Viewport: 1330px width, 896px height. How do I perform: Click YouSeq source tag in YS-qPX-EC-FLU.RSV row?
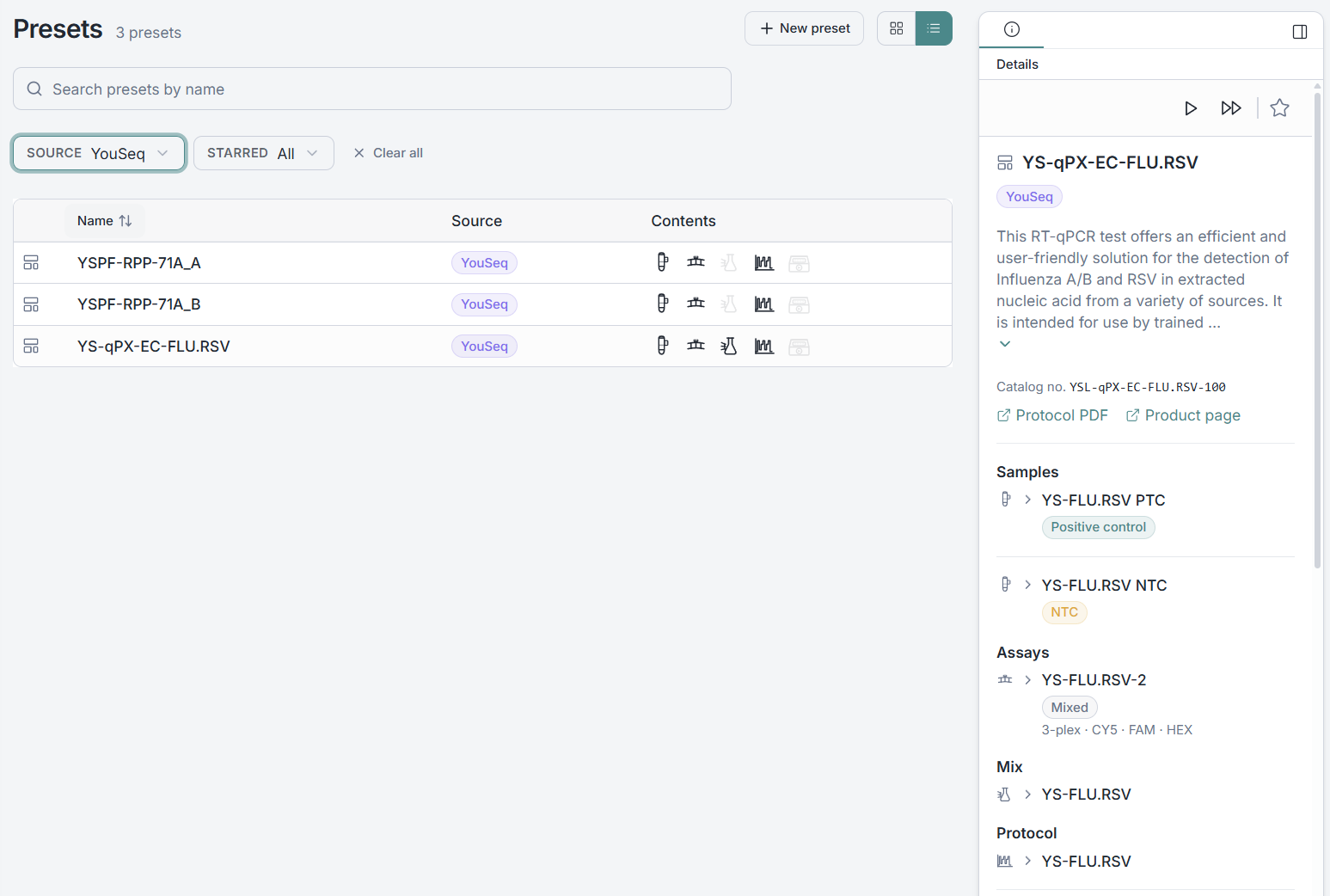pos(484,347)
